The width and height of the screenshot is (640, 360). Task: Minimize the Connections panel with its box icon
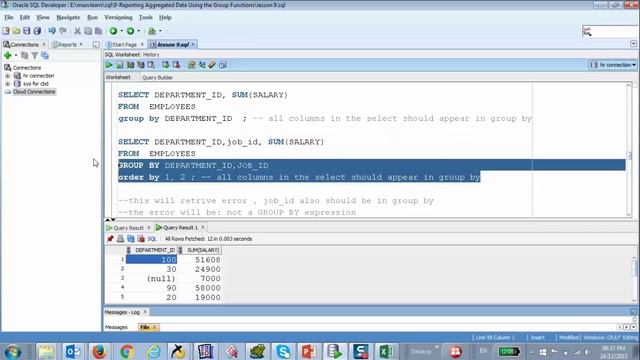tap(96, 45)
